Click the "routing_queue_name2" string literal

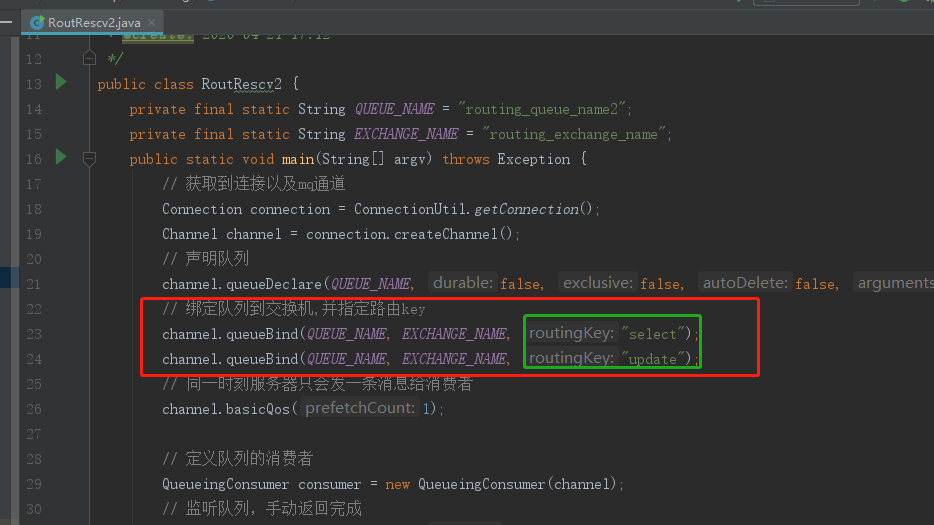click(x=541, y=109)
